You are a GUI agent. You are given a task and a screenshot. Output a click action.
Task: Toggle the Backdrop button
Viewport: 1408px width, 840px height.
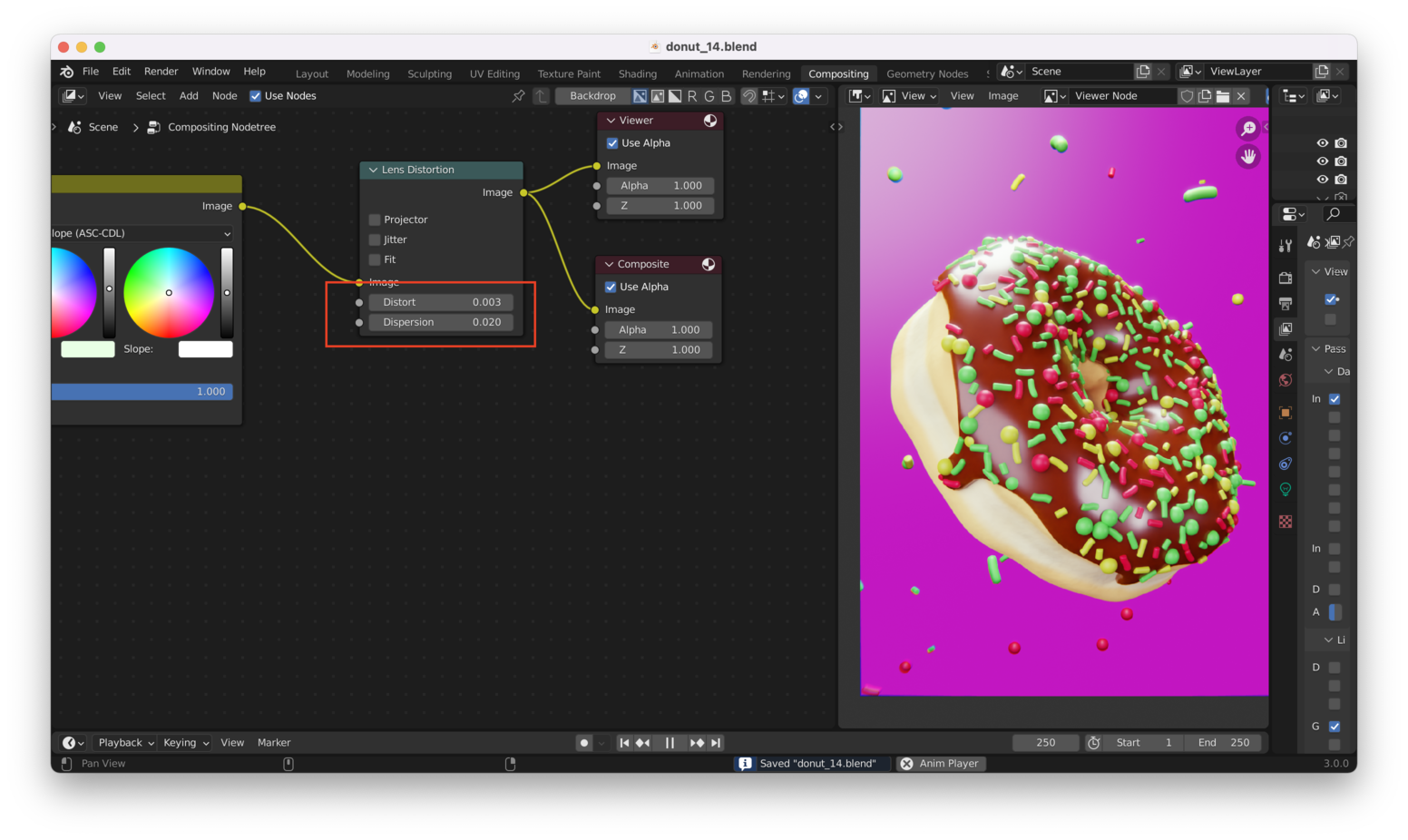[591, 95]
